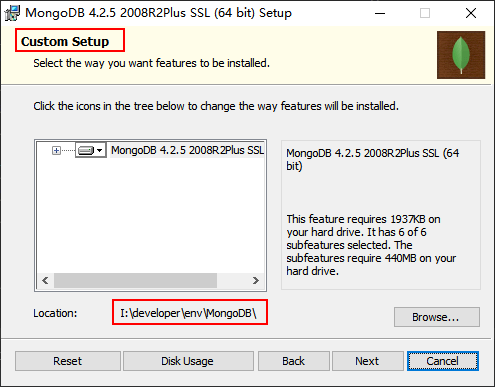Viewport: 495px width, 387px height.
Task: Click the Custom Setup heading
Action: [65, 42]
